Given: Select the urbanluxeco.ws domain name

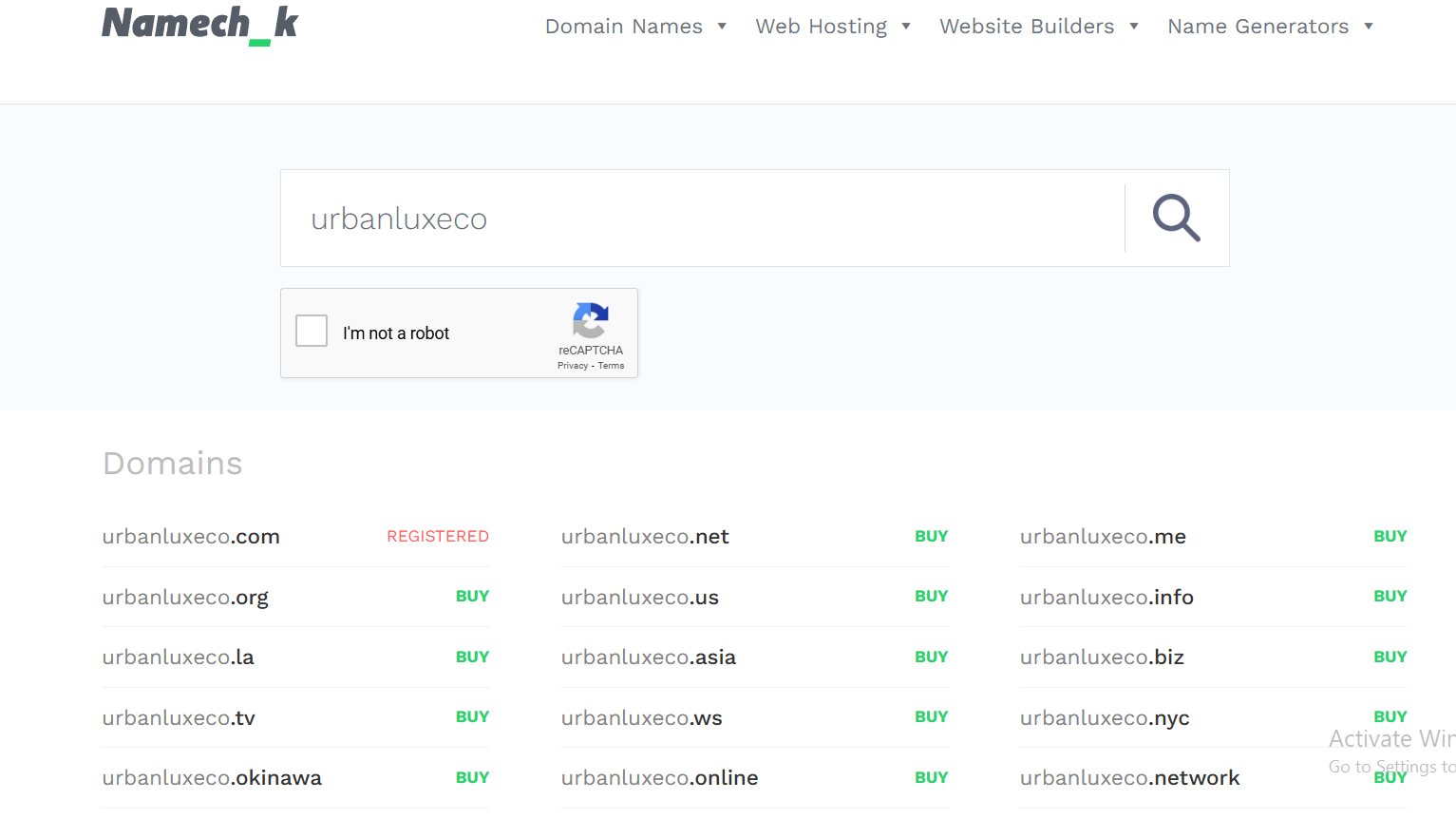Looking at the screenshot, I should pos(641,718).
